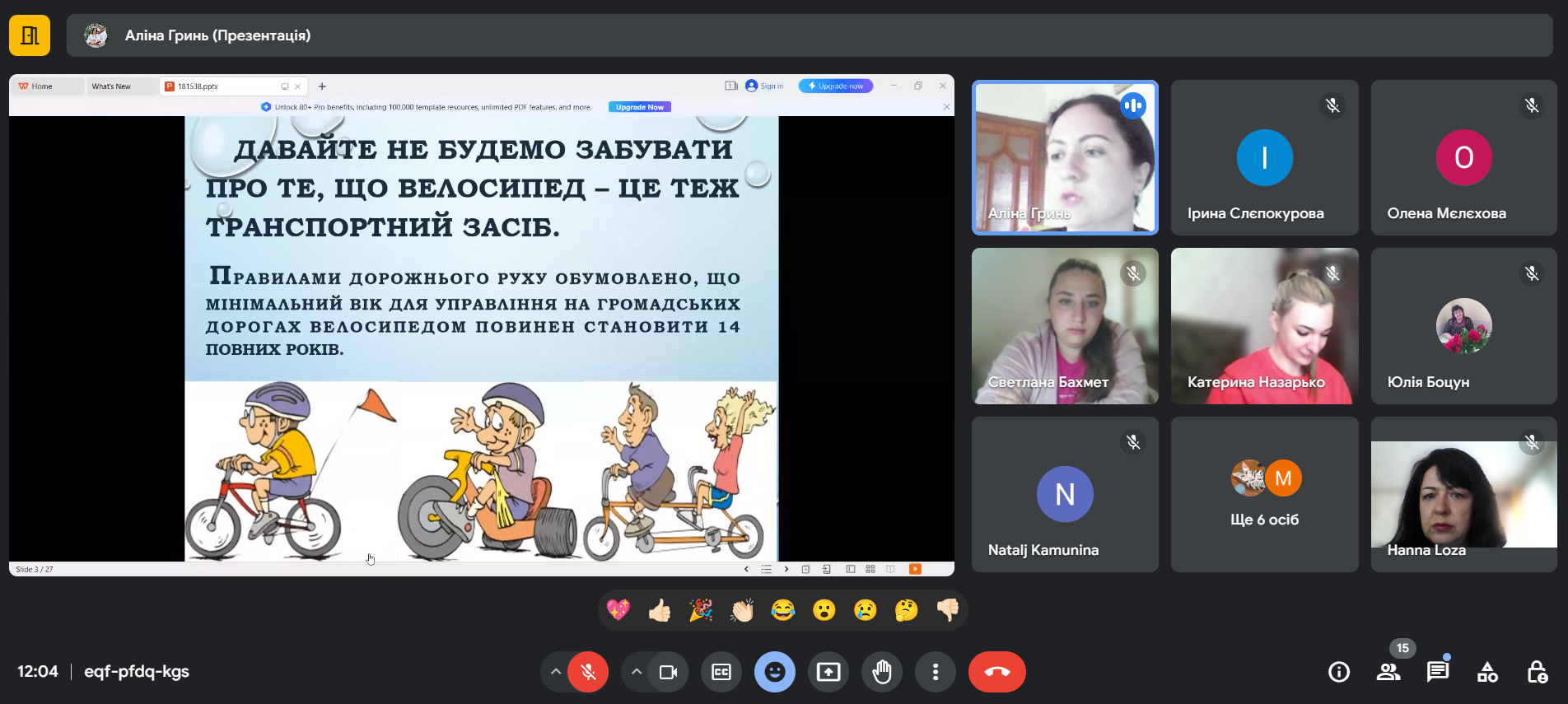This screenshot has width=1568, height=704.
Task: Raise hand in the meeting
Action: tap(882, 672)
